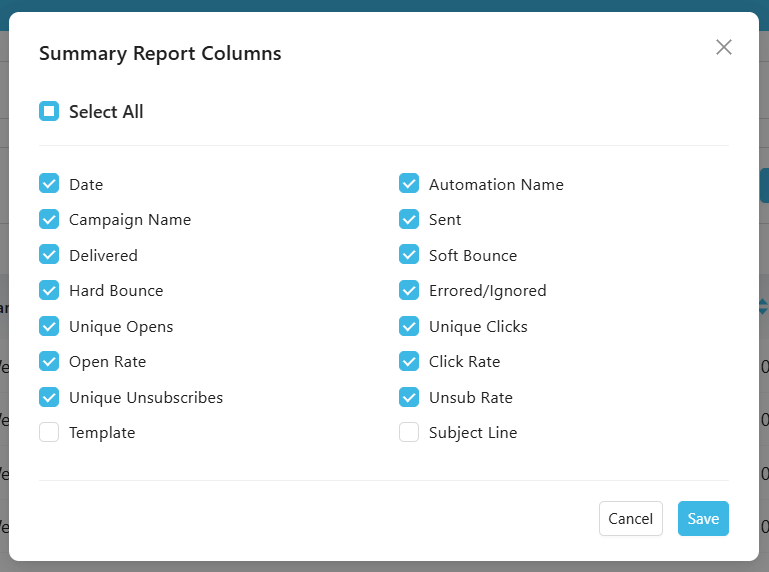Toggle the Sent column checkbox
769x572 pixels.
click(409, 219)
